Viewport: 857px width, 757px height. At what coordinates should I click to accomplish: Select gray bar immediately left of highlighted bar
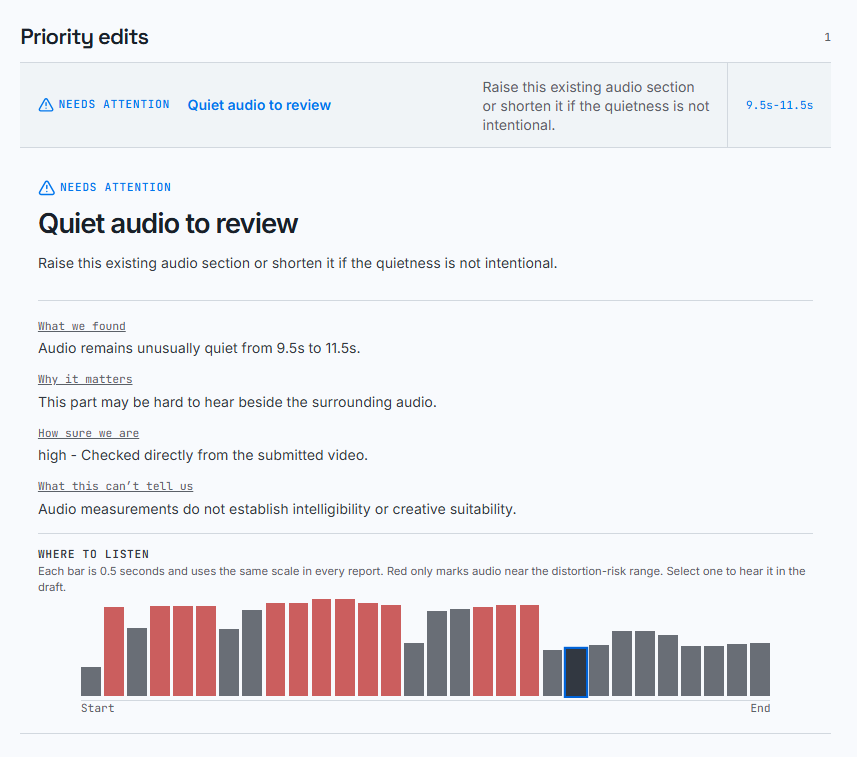(553, 673)
